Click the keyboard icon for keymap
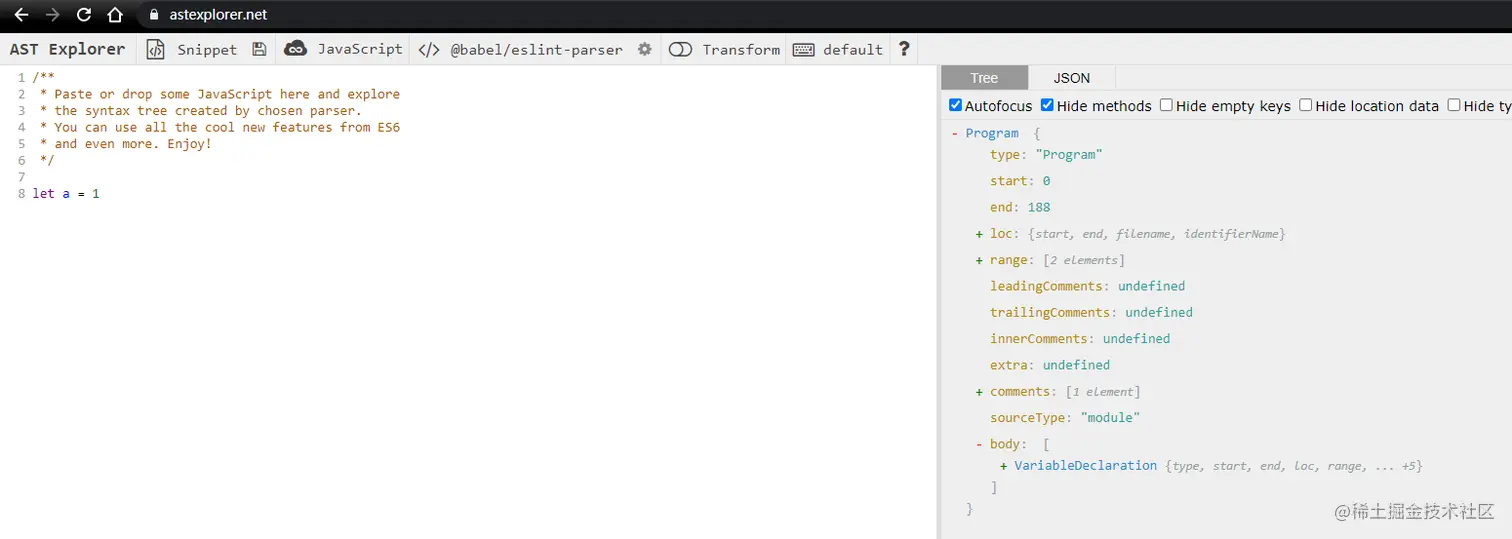 click(x=803, y=49)
